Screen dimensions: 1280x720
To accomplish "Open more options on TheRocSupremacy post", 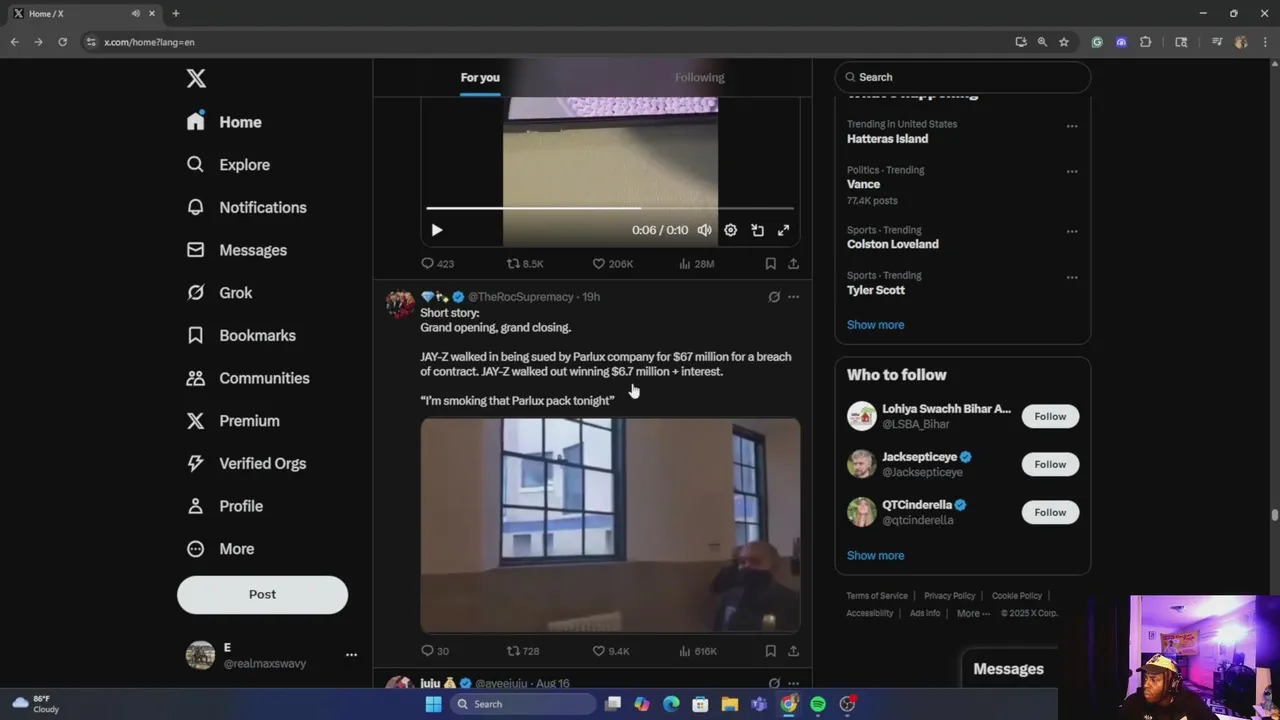I will click(x=793, y=297).
